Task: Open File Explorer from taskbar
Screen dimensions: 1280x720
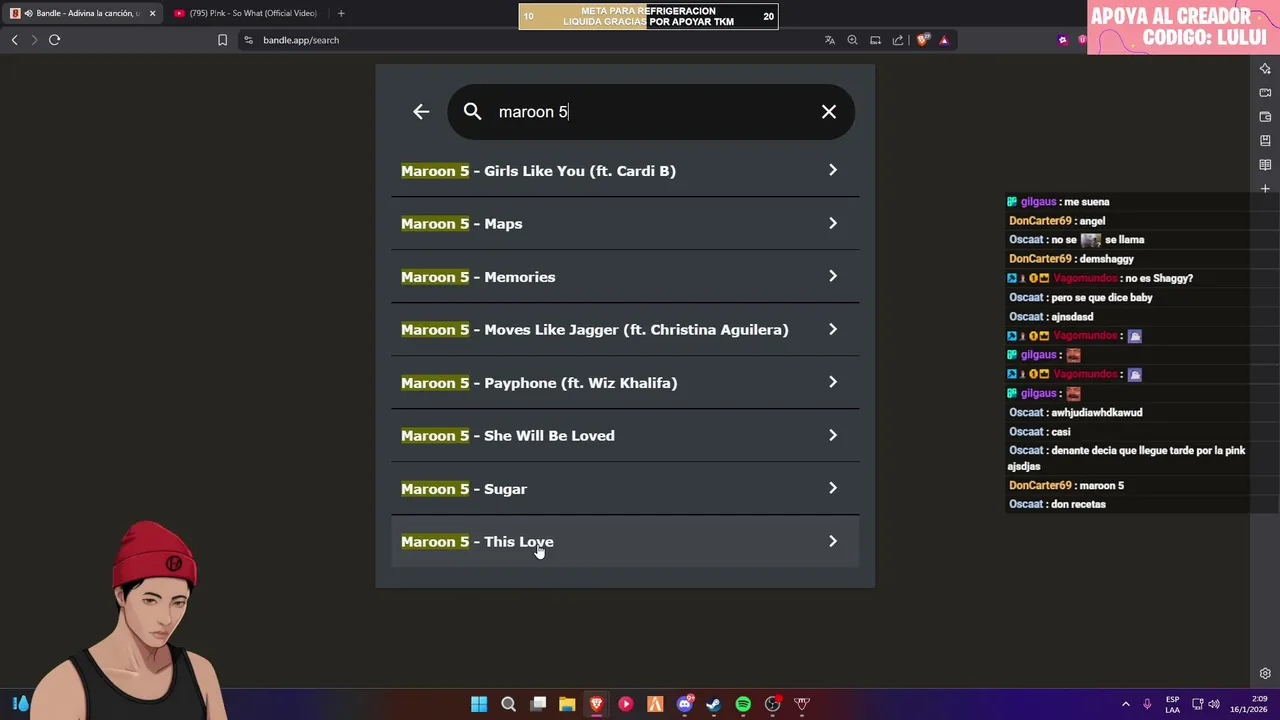Action: coord(567,704)
